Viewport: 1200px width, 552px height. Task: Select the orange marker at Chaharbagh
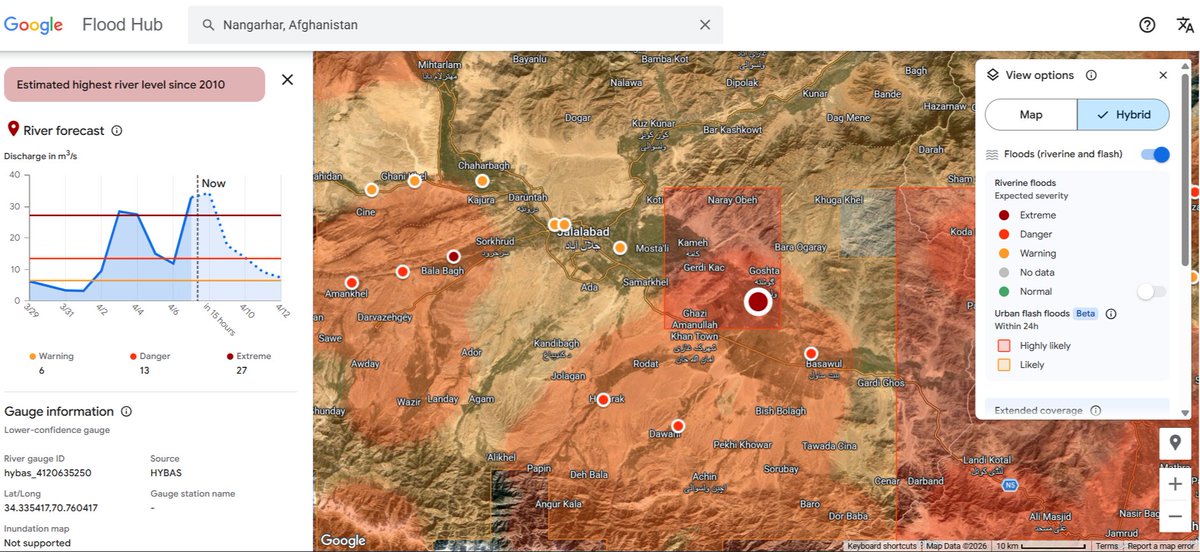click(x=482, y=181)
